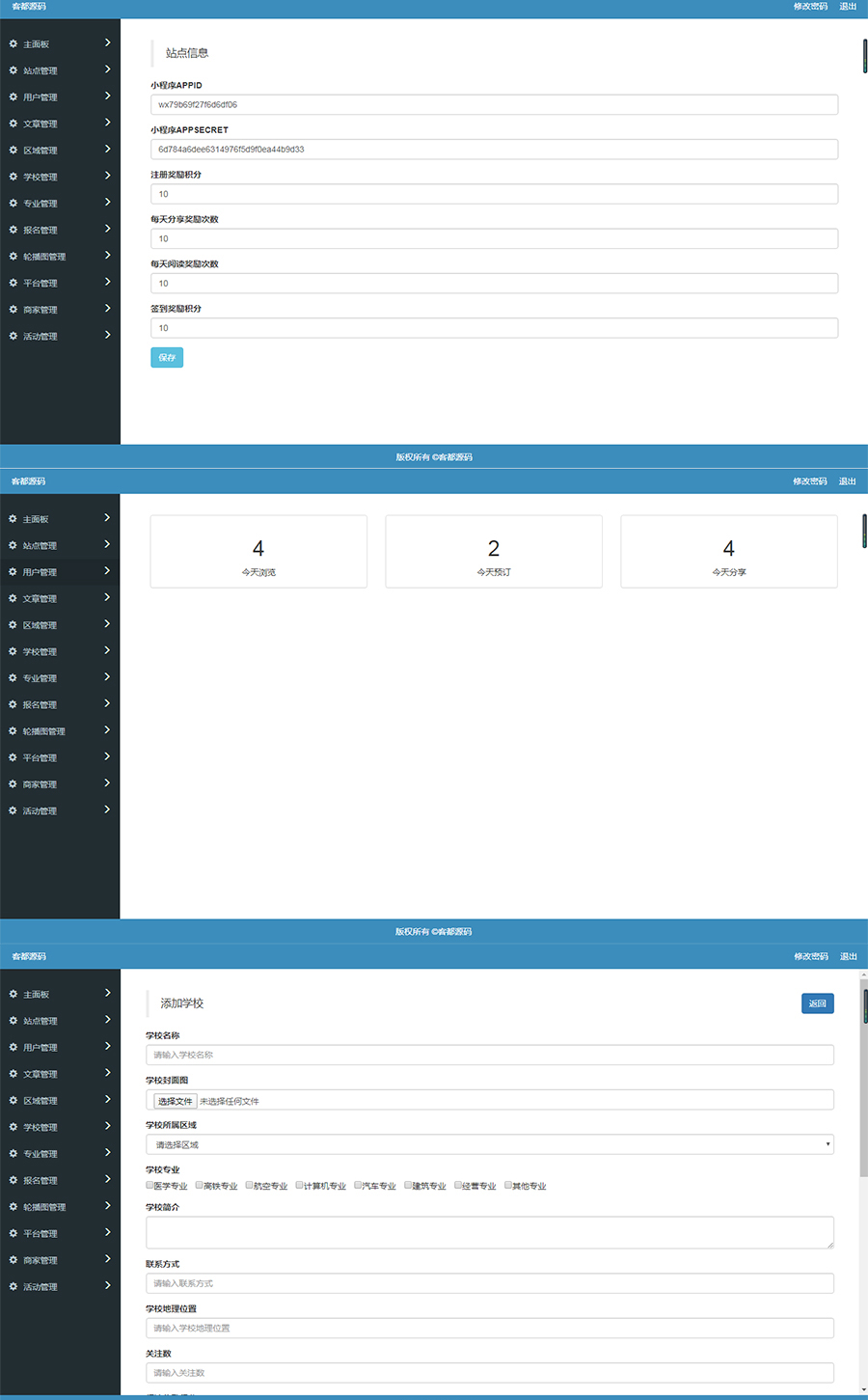The image size is (868, 1400).
Task: Click 文章管理 gear icon in top 站点信息 sidebar
Action: [x=14, y=124]
